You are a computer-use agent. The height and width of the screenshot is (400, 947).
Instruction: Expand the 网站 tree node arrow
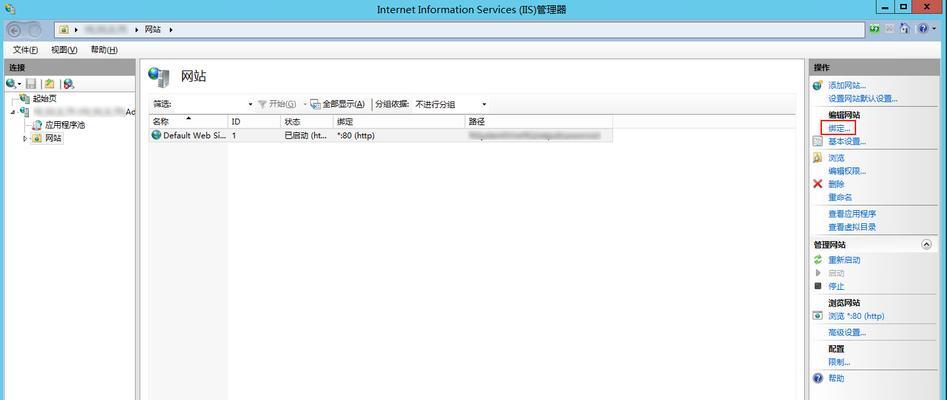pyautogui.click(x=25, y=138)
